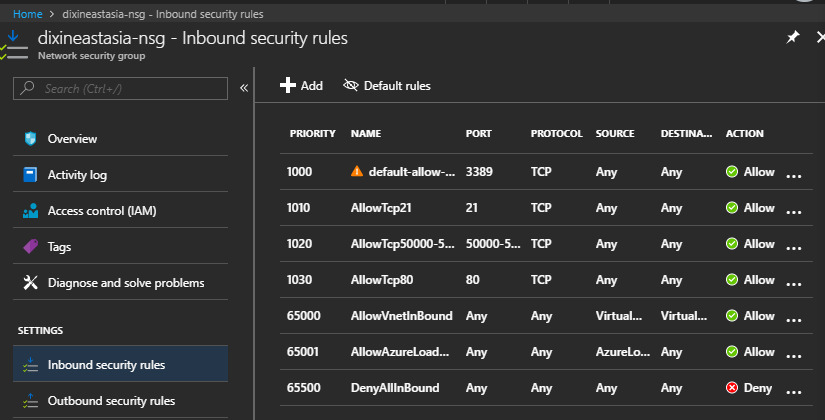Open Diagnose and solve problems
Screen dimensions: 825x420
click(120, 283)
